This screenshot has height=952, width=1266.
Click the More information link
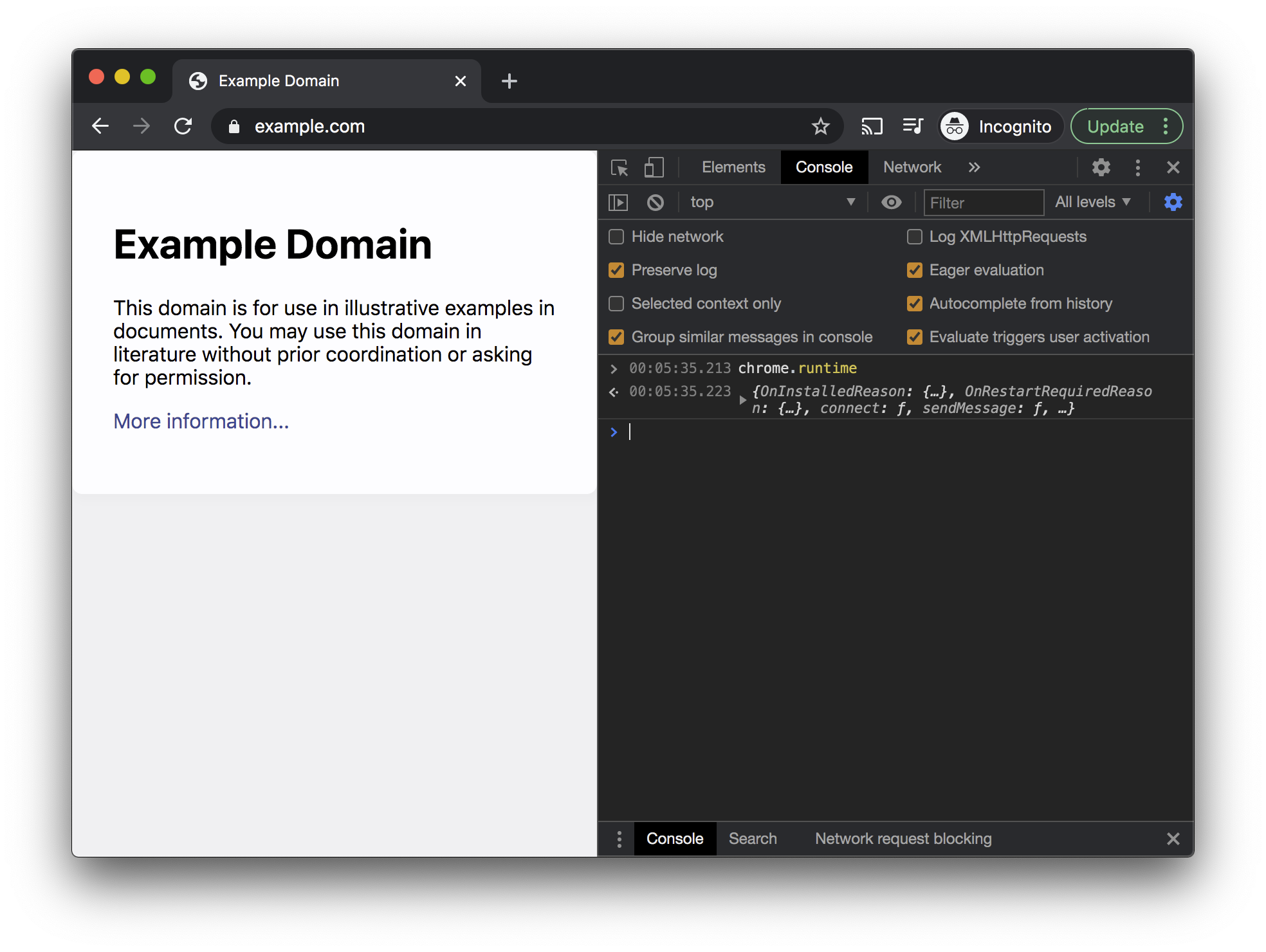point(201,421)
